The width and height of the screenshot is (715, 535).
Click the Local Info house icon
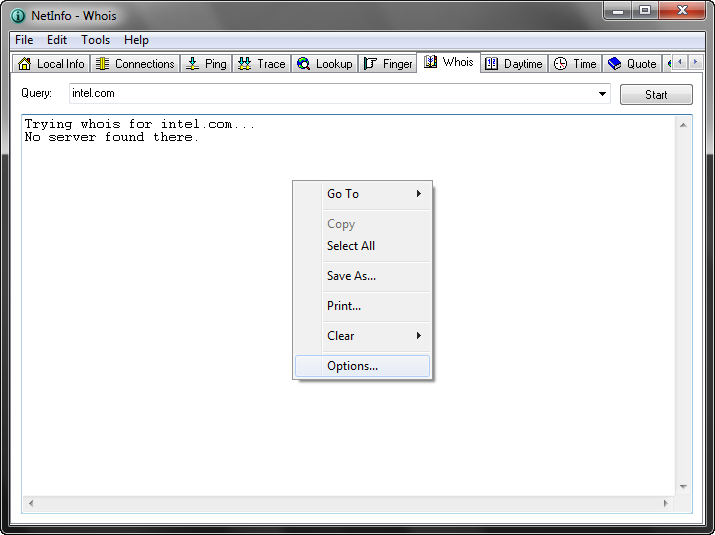(25, 64)
